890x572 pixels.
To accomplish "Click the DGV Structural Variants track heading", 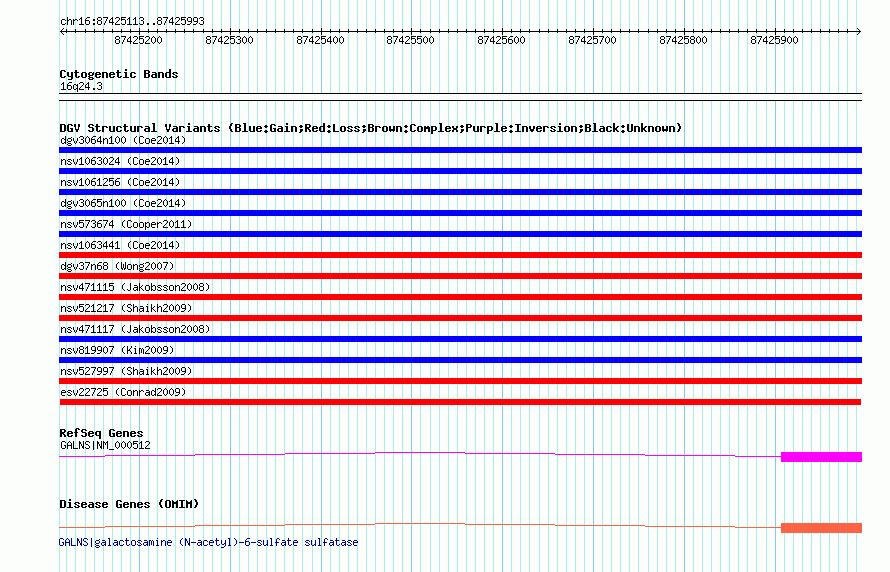I will coord(371,128).
